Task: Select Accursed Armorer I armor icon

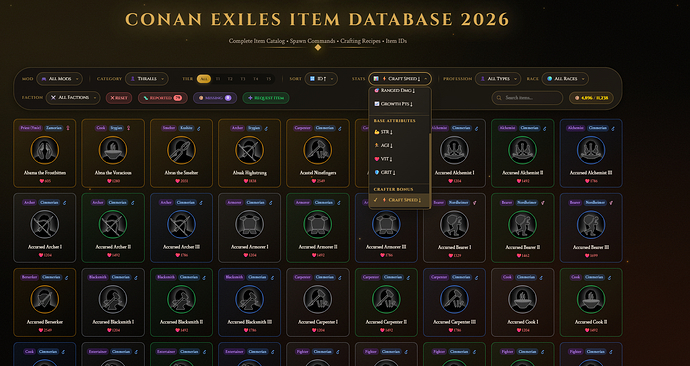Action: point(249,224)
